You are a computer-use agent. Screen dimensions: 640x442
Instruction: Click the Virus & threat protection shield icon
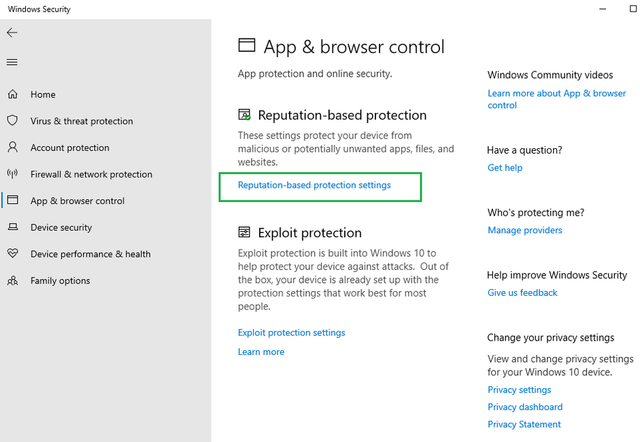pyautogui.click(x=13, y=120)
